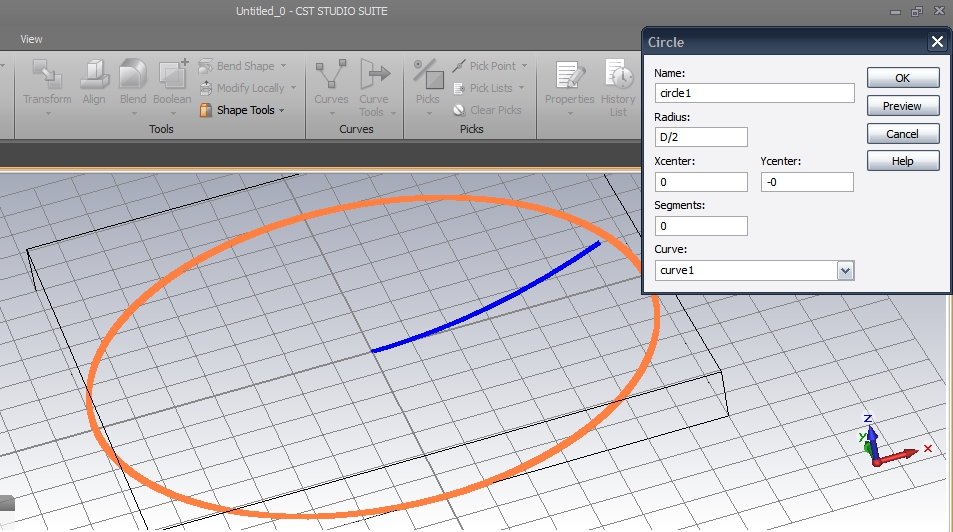The width and height of the screenshot is (953, 532).
Task: Open the Properties icon
Action: coord(570,76)
